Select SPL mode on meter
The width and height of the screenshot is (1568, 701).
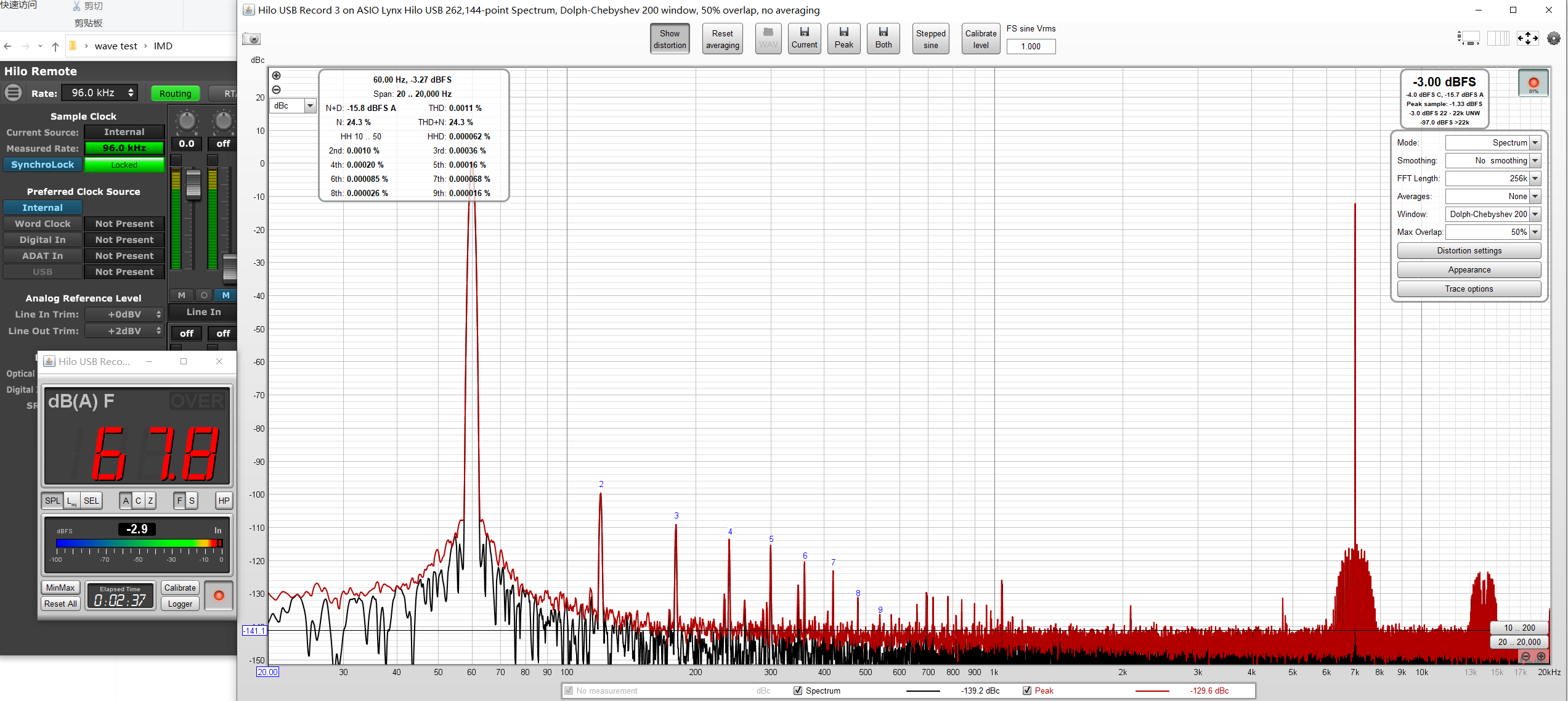coord(53,501)
